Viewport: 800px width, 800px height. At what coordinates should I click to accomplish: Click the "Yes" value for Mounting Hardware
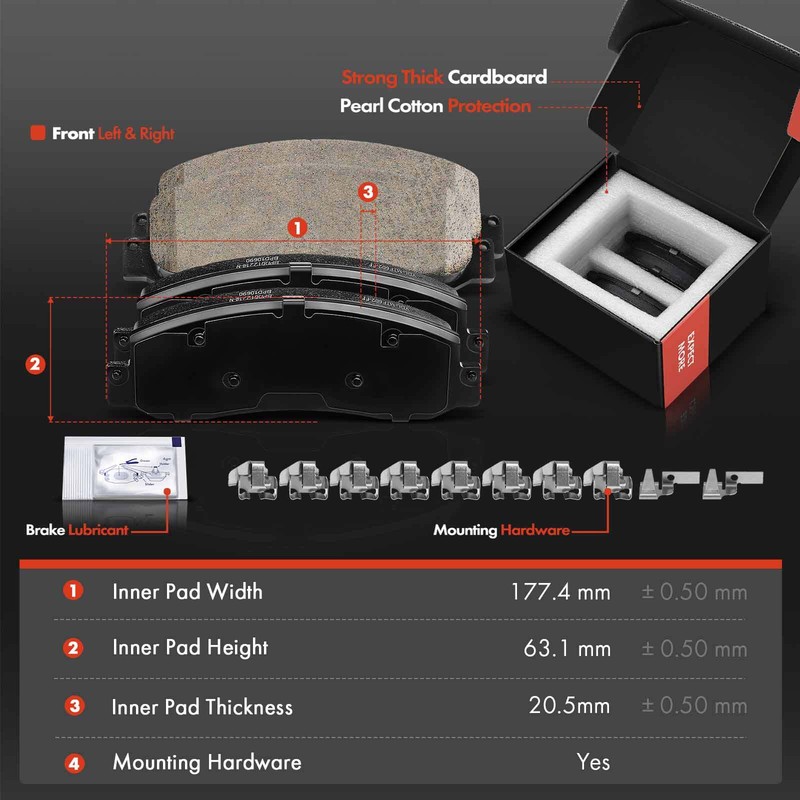593,762
